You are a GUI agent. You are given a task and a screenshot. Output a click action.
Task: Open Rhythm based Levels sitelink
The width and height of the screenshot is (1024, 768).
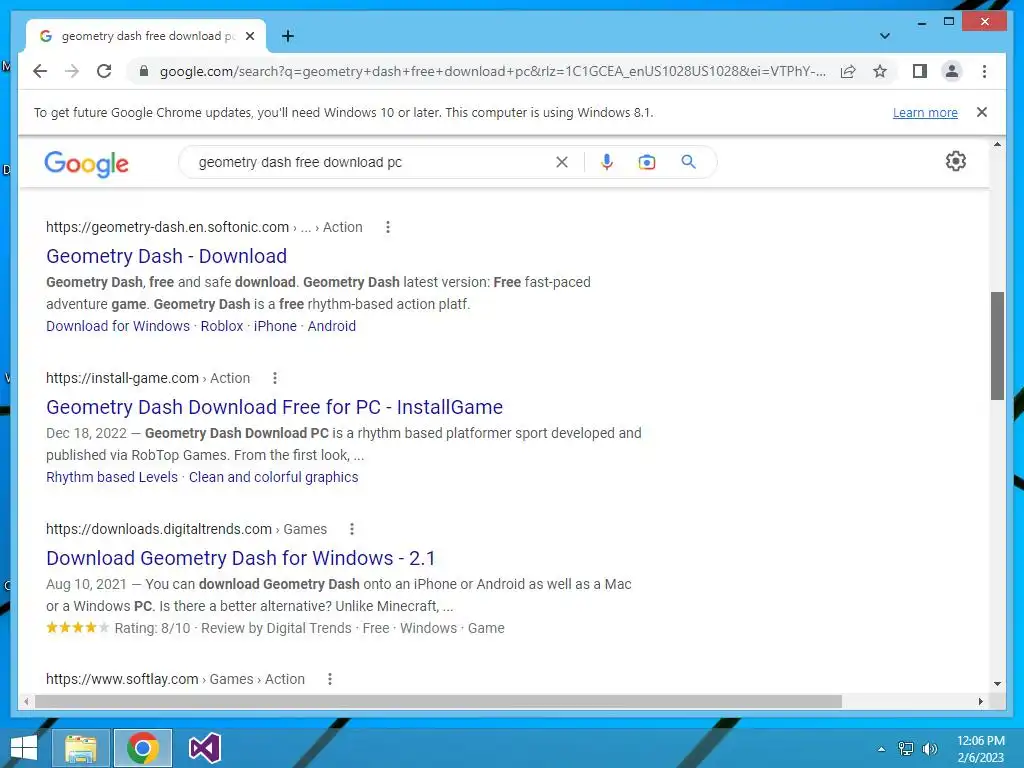click(112, 477)
